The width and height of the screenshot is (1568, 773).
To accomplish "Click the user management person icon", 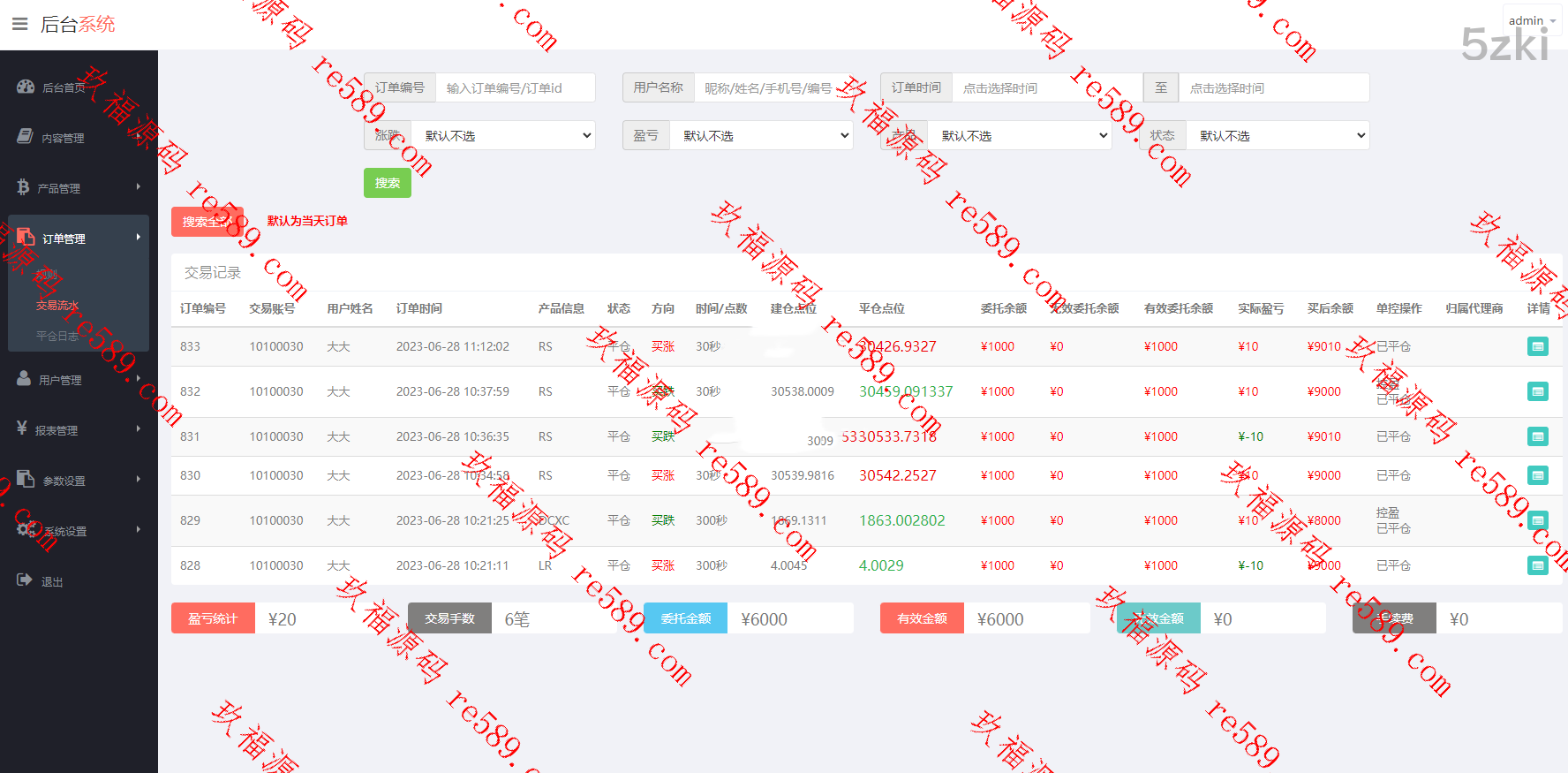I will pyautogui.click(x=24, y=379).
